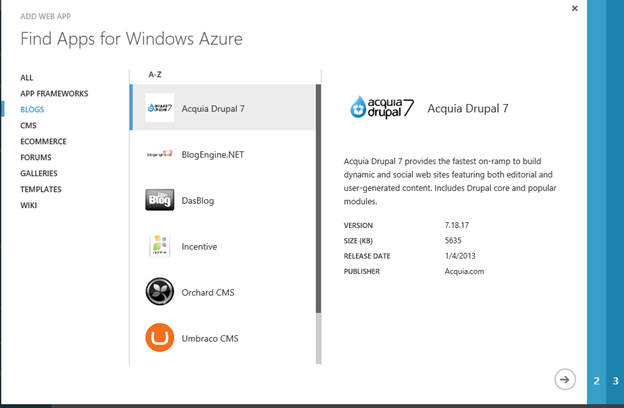Click the release date 1/4/2013
This screenshot has height=408, width=624.
click(460, 256)
